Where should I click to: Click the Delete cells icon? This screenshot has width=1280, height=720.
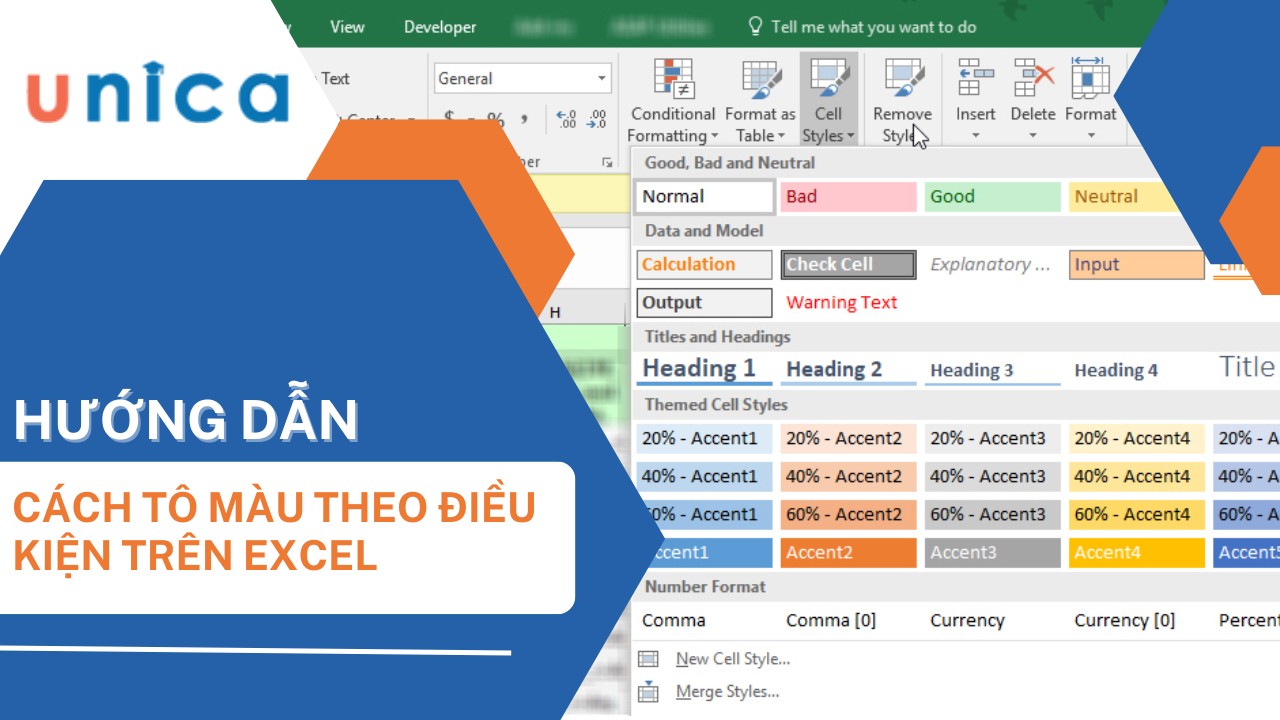coord(1033,79)
